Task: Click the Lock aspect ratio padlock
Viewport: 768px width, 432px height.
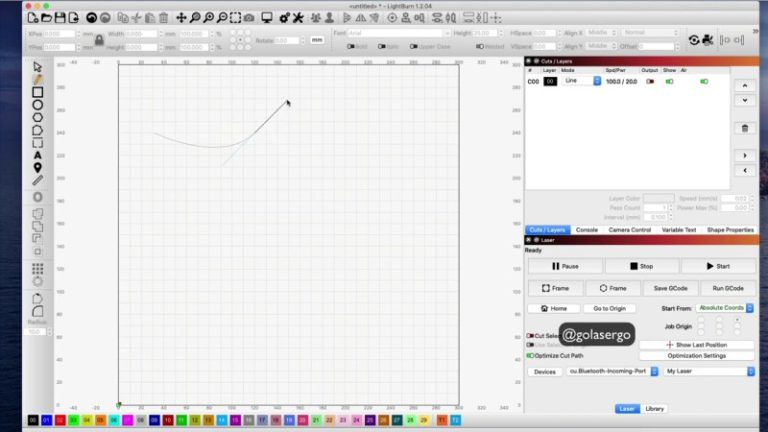Action: (x=99, y=40)
